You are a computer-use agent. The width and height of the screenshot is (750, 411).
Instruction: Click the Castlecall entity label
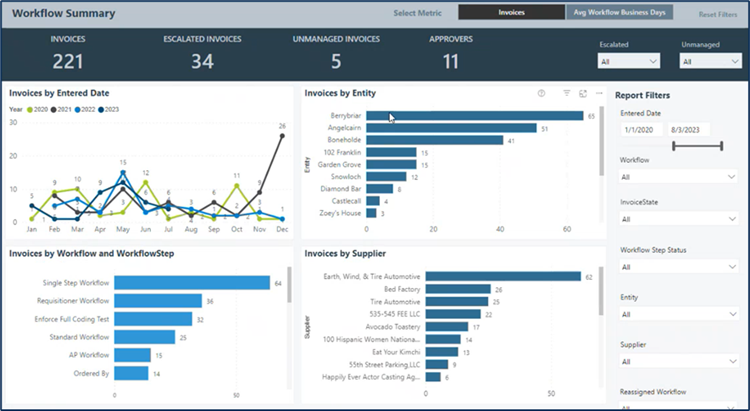click(347, 201)
